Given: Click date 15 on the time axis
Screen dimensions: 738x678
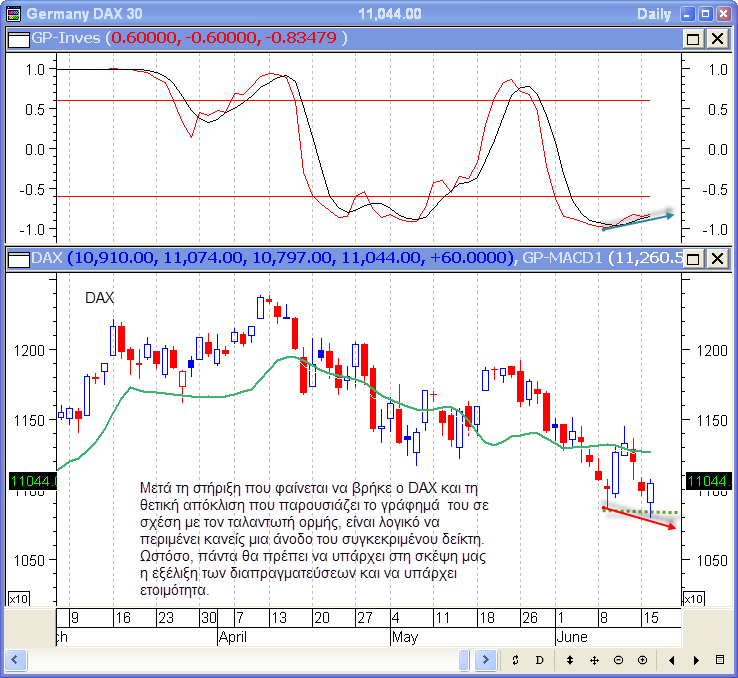Looking at the screenshot, I should pyautogui.click(x=650, y=618).
